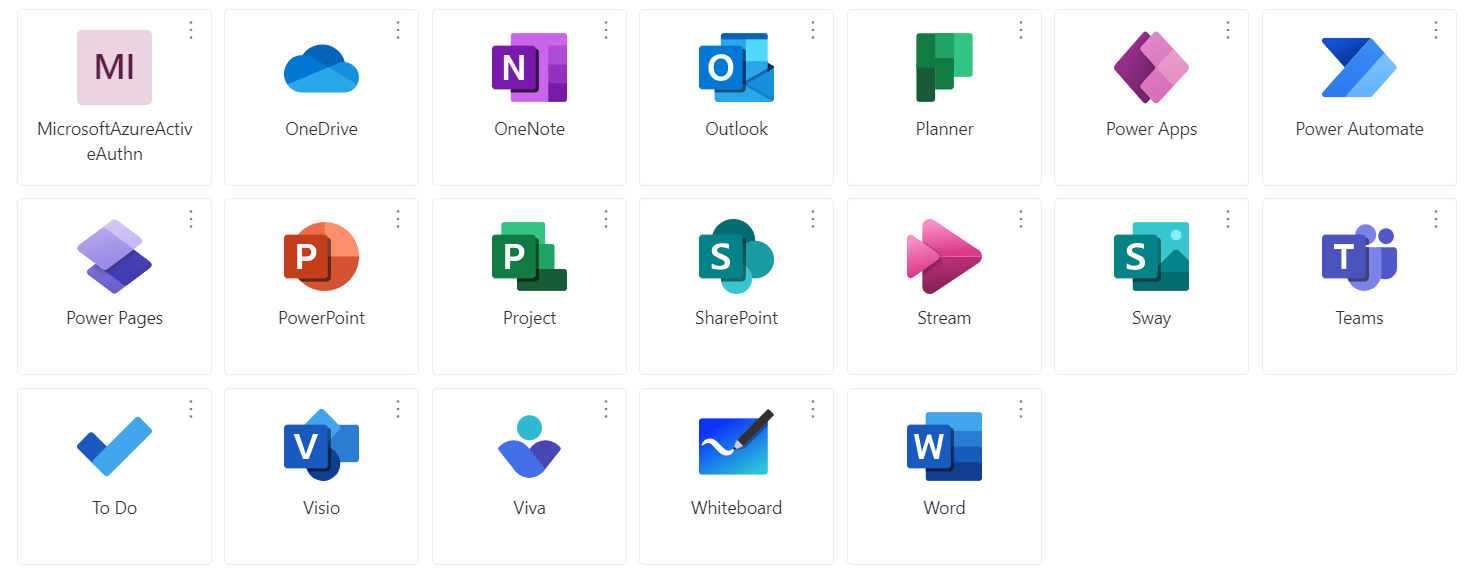Click the "Visio" label text
Image resolution: width=1469 pixels, height=587 pixels.
click(x=321, y=508)
